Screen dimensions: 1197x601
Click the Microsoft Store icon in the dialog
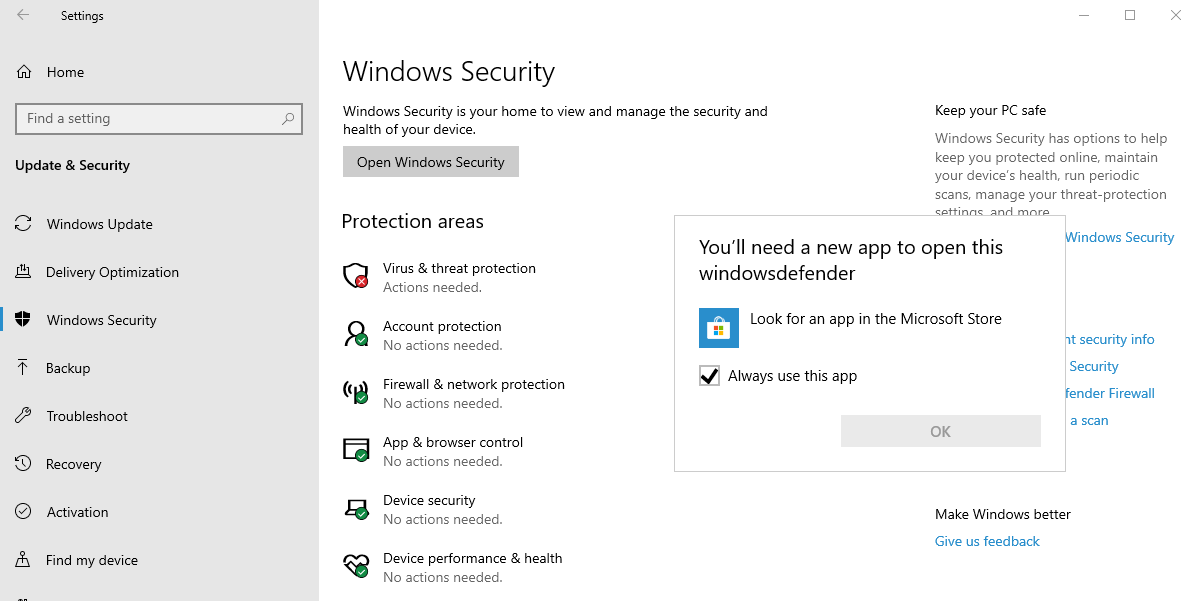point(718,328)
